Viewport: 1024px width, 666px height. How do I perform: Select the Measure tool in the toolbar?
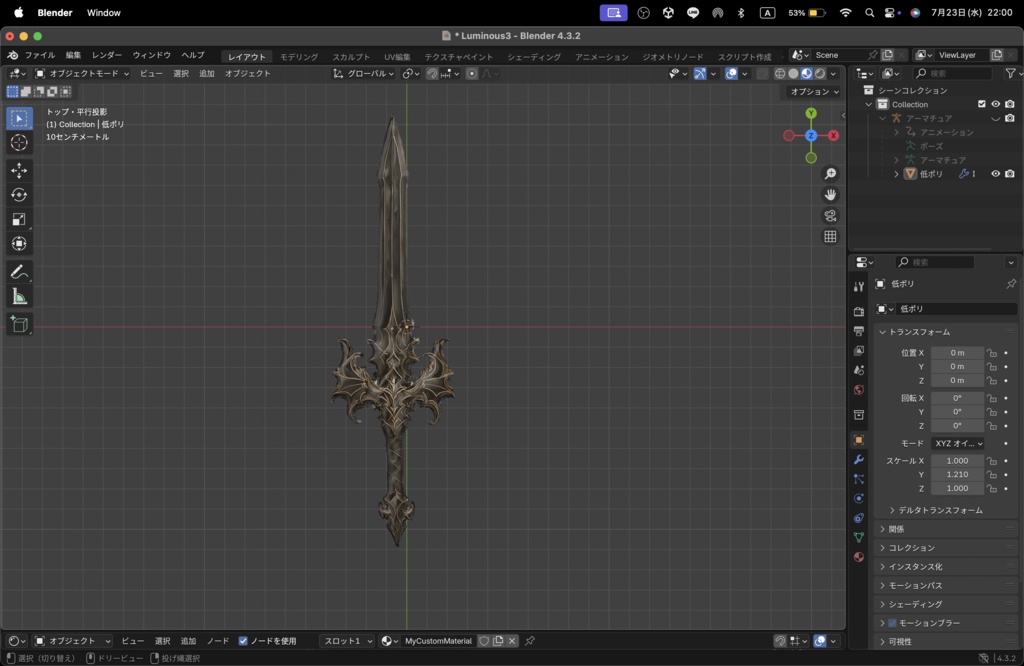(20, 296)
